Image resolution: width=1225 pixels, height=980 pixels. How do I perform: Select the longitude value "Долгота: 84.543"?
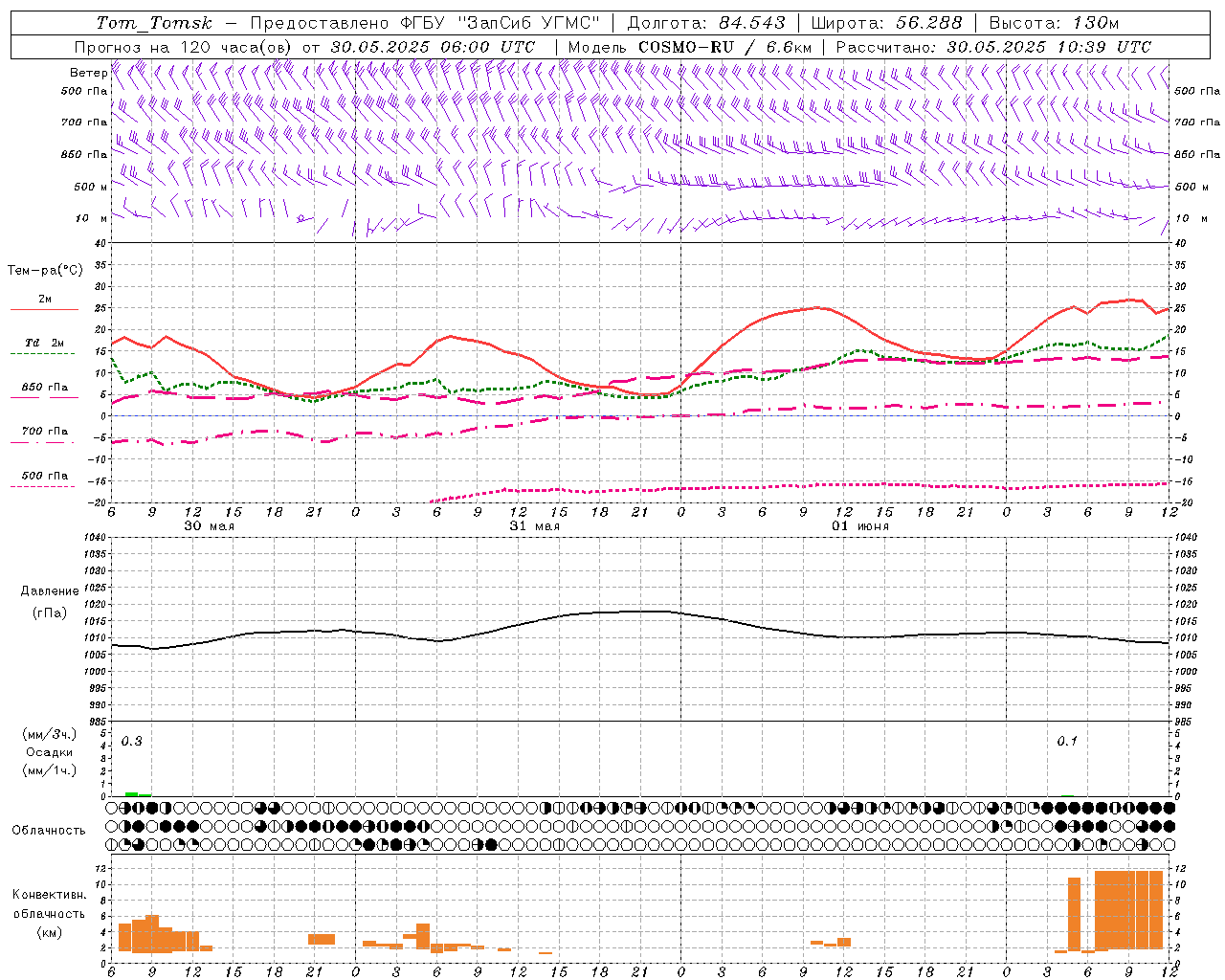pyautogui.click(x=706, y=23)
